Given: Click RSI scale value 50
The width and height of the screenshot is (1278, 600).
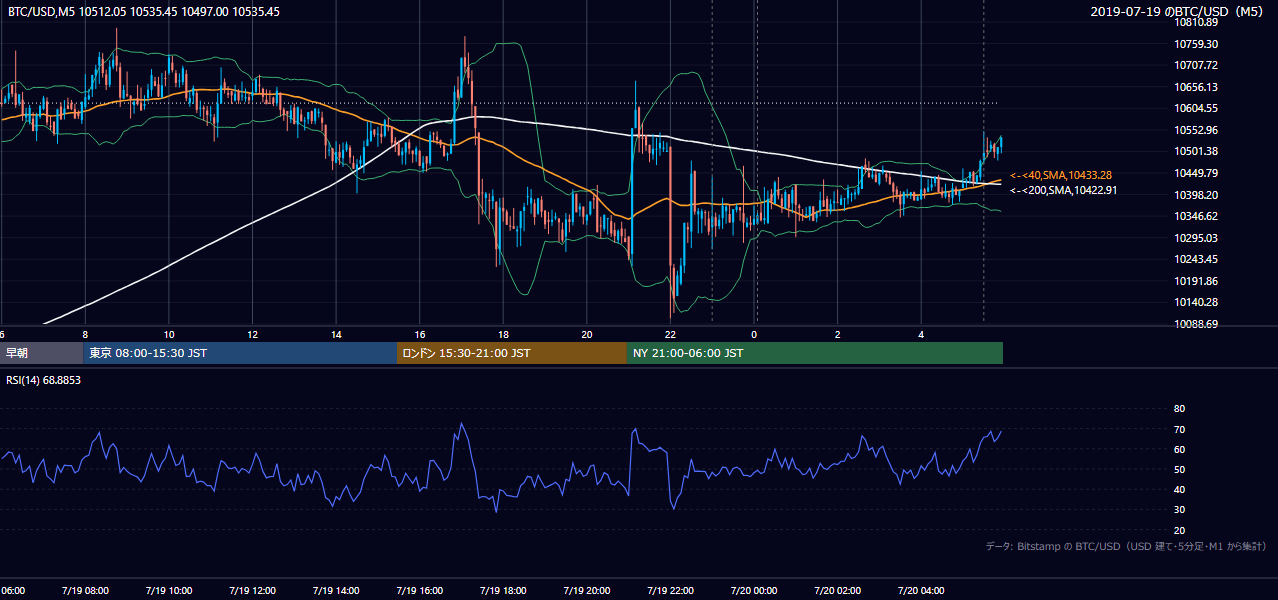Looking at the screenshot, I should tap(1179, 470).
